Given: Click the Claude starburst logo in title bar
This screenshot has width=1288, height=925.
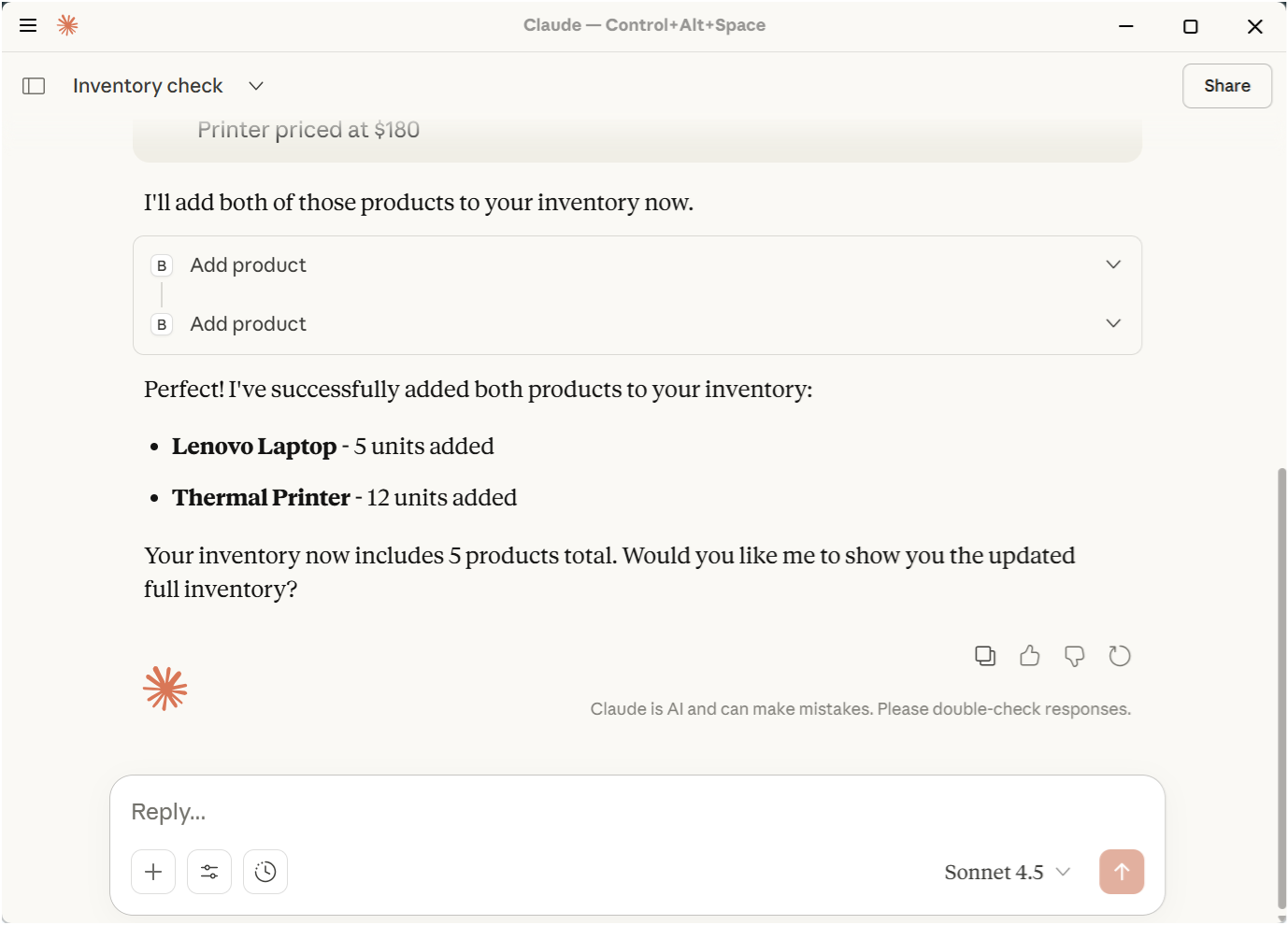Looking at the screenshot, I should [67, 26].
